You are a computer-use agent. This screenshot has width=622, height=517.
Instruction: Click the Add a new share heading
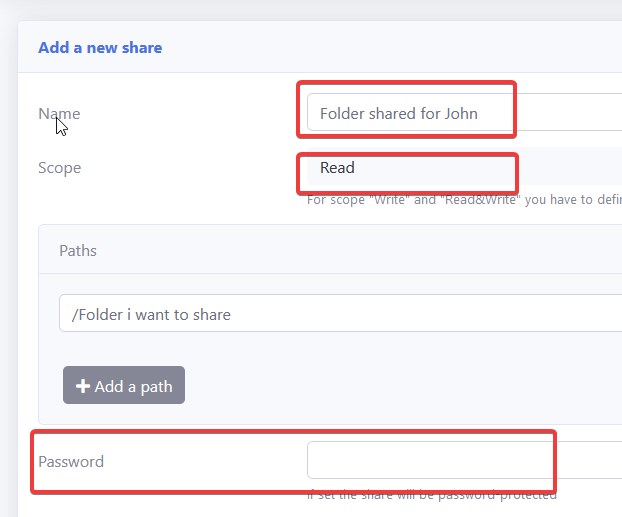tap(100, 47)
